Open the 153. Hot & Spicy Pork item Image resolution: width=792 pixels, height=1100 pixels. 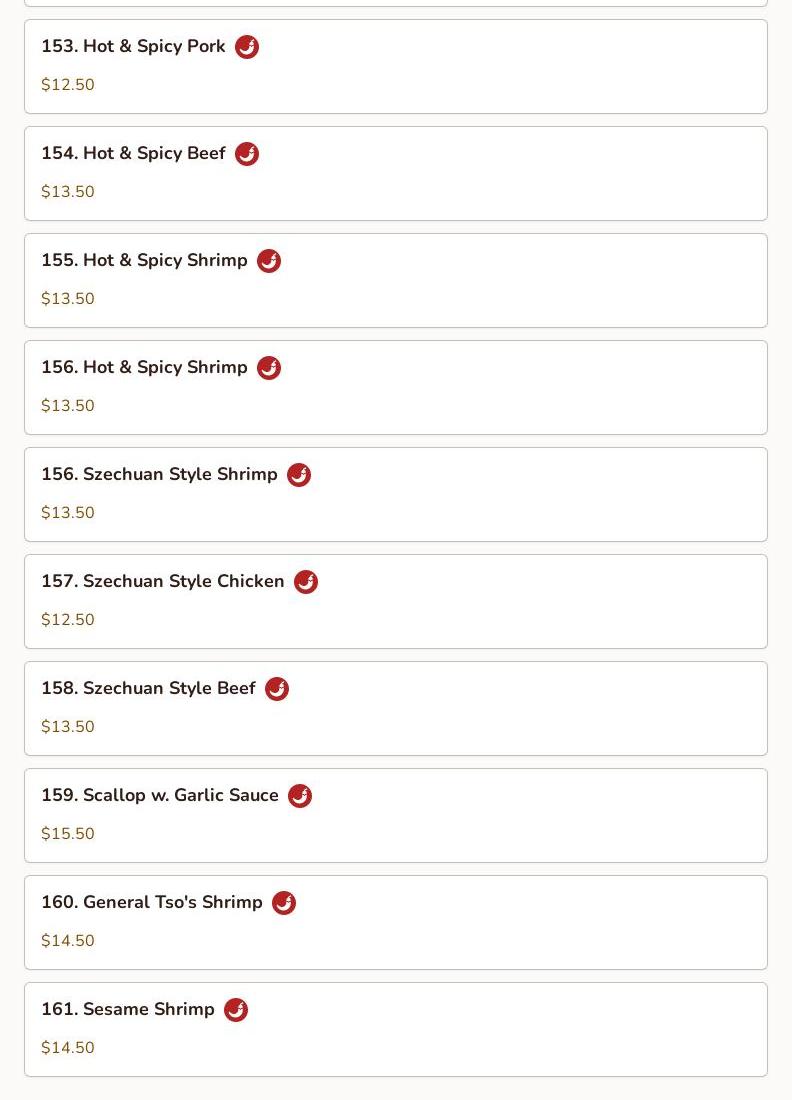point(396,67)
